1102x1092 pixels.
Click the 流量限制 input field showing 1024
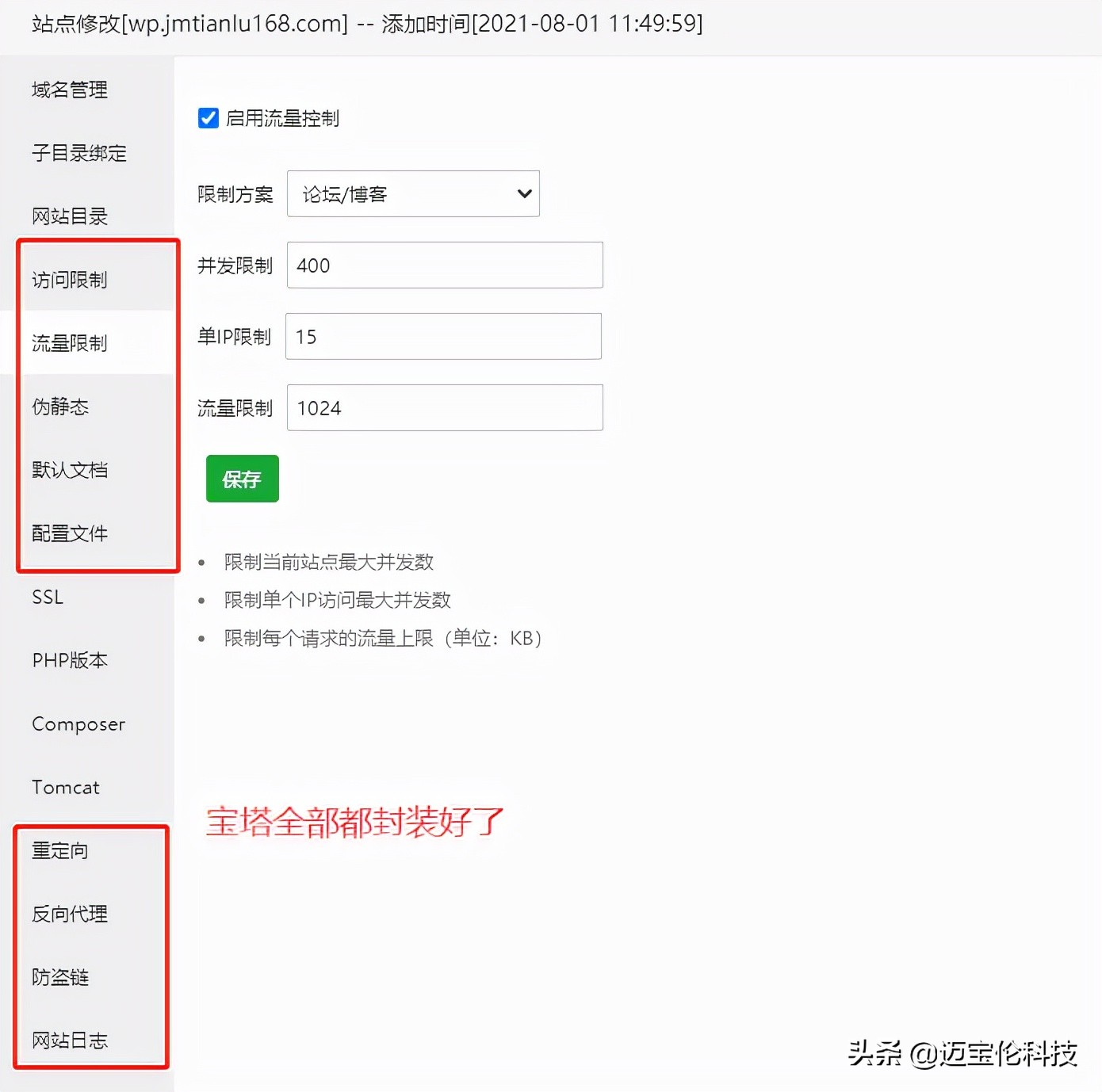coord(444,407)
